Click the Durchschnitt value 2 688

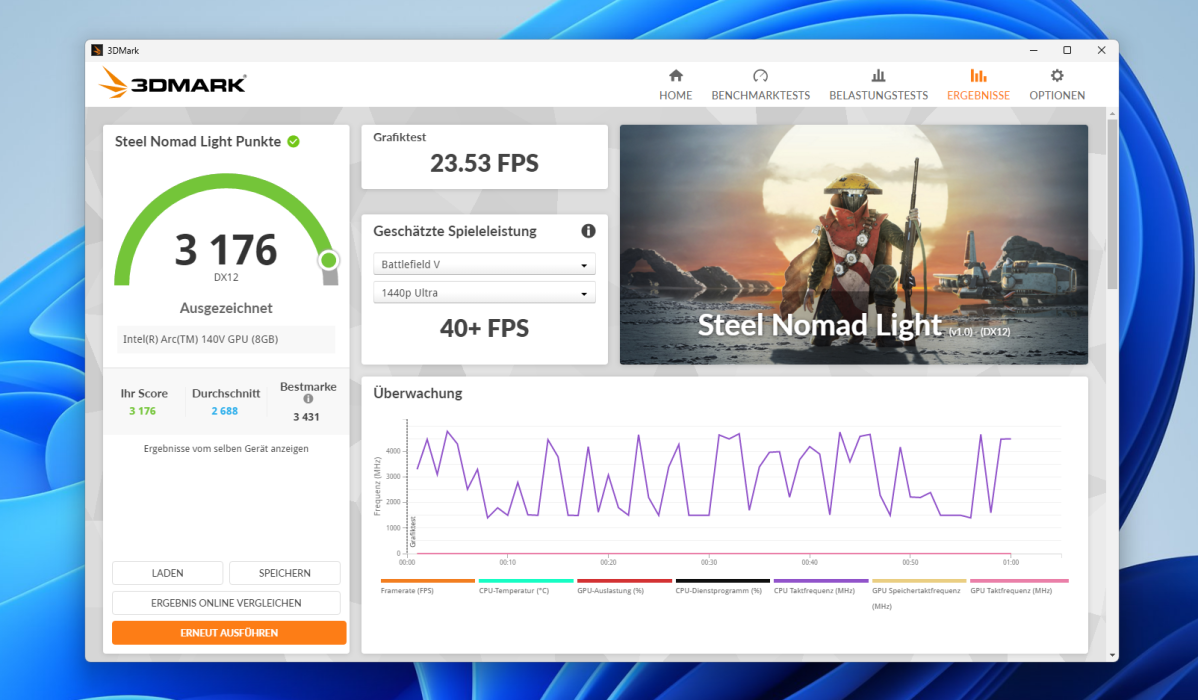coord(225,411)
